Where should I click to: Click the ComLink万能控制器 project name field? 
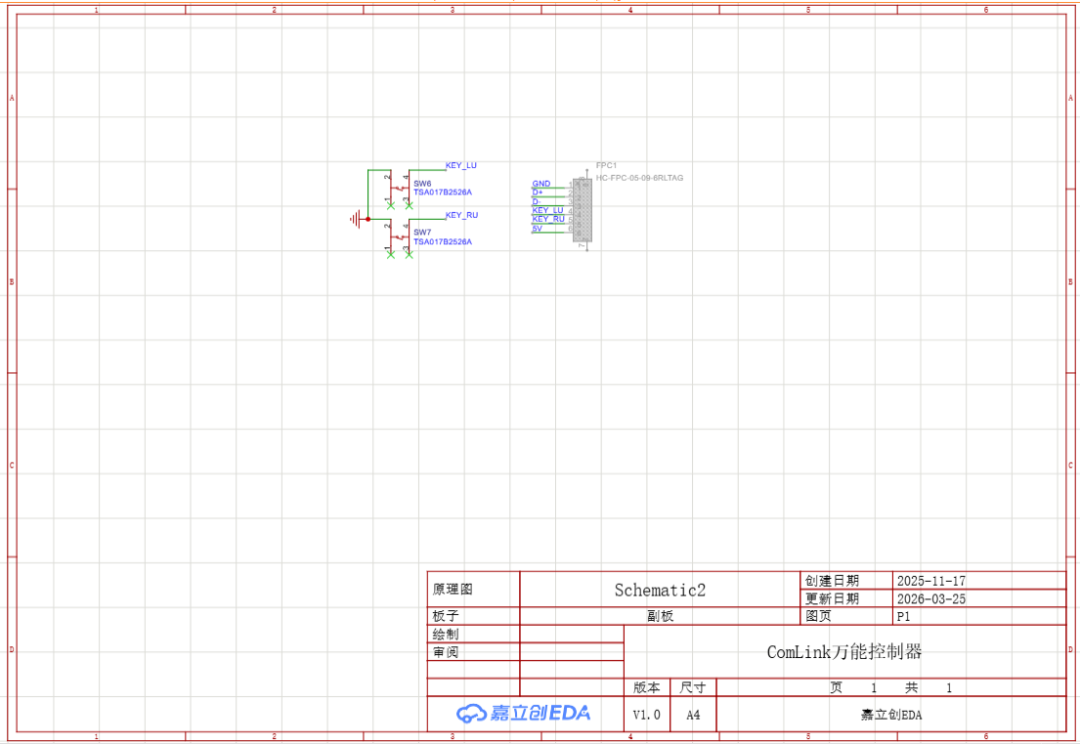point(844,652)
